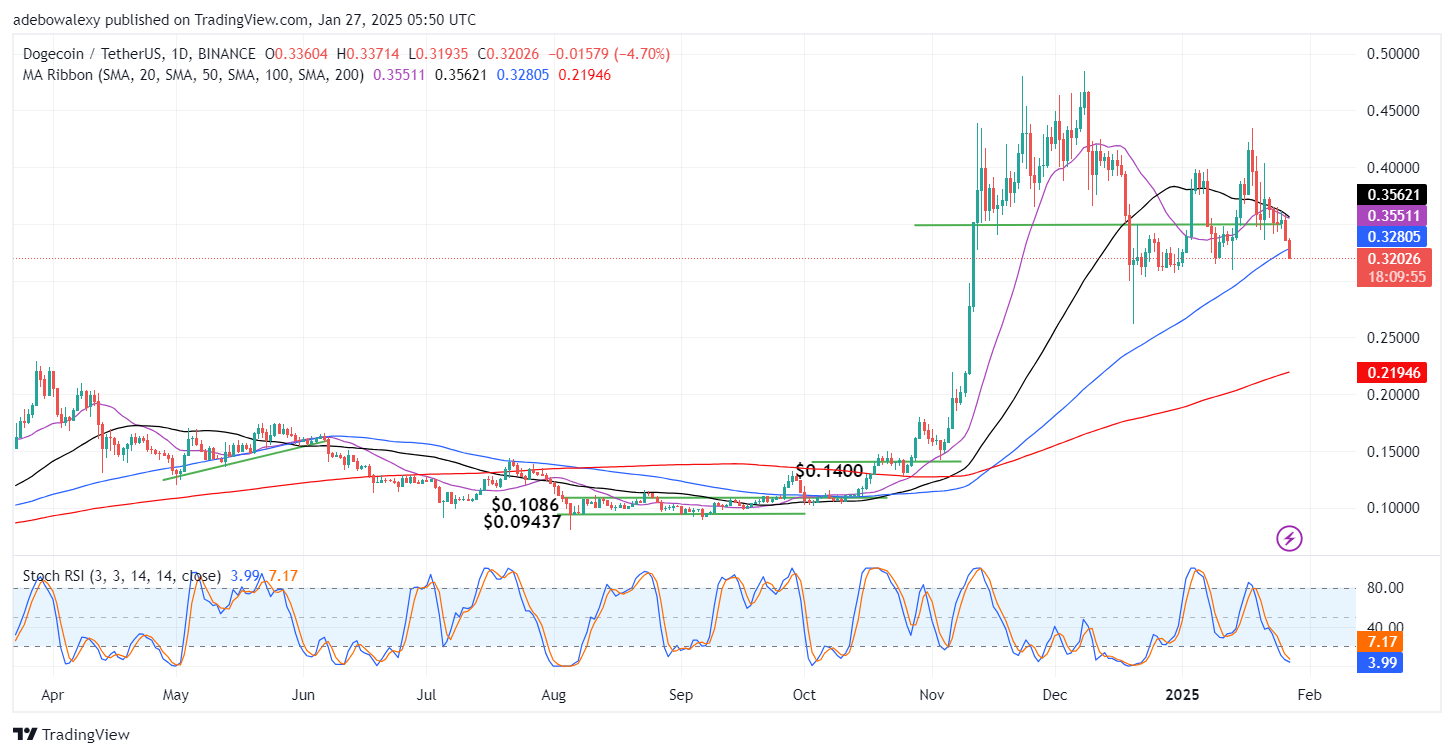Click the 40.00 Stoch RSI axis label
The image size is (1454, 756).
coord(1384,627)
